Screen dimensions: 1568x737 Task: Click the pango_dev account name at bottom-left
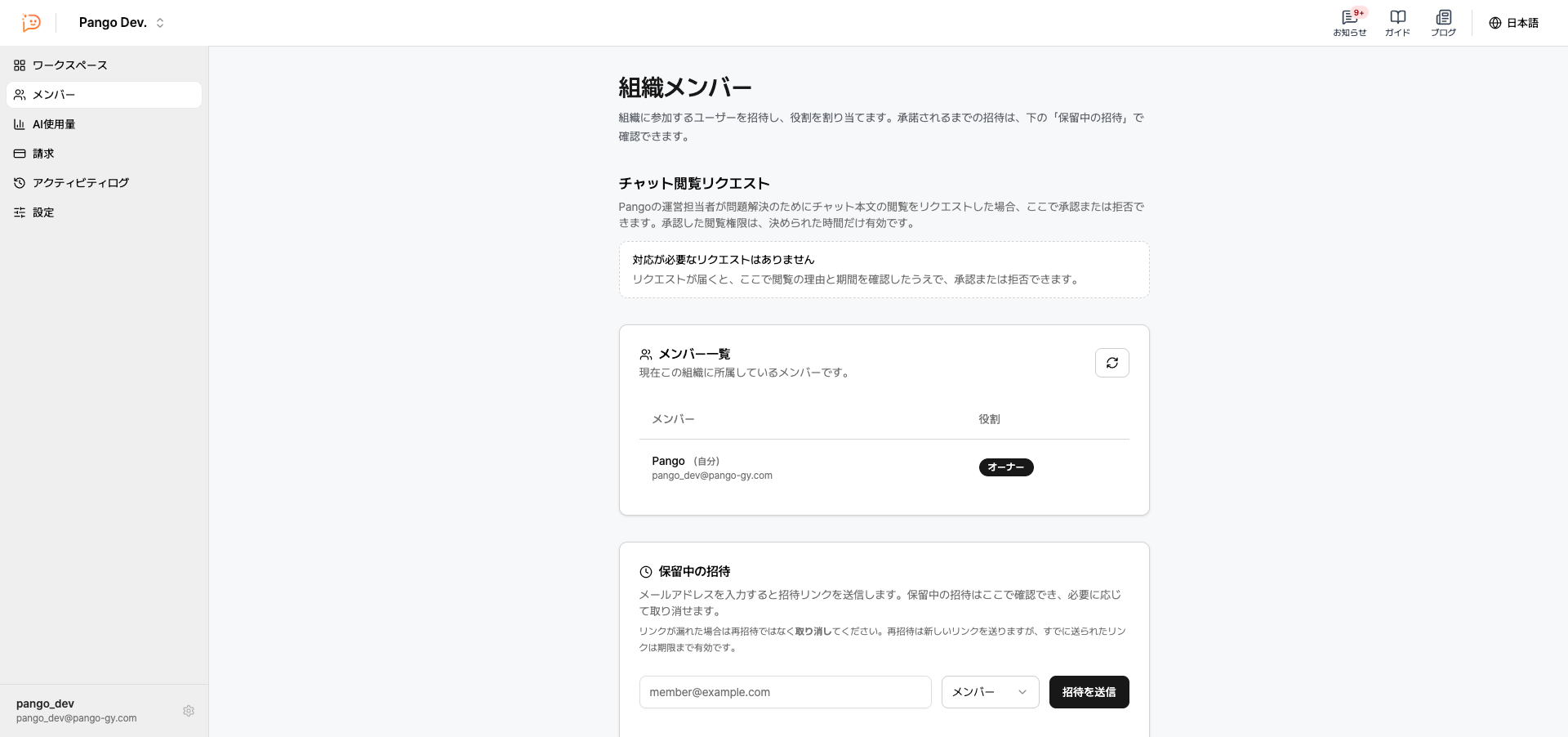pos(45,703)
